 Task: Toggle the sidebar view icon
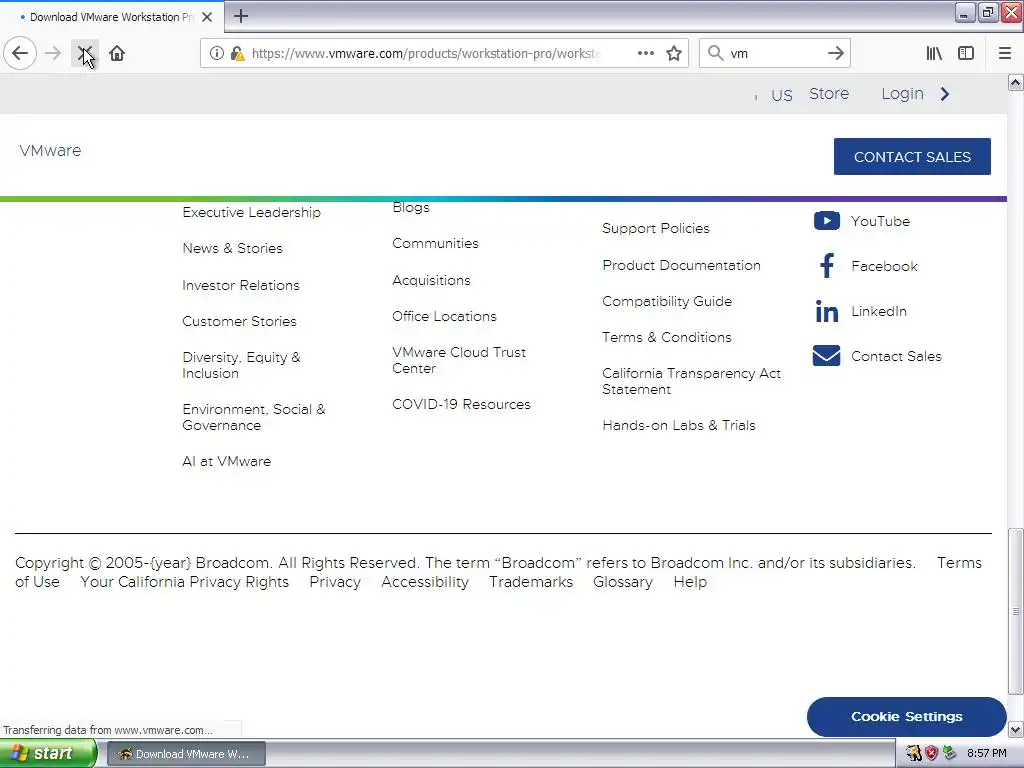pyautogui.click(x=966, y=53)
